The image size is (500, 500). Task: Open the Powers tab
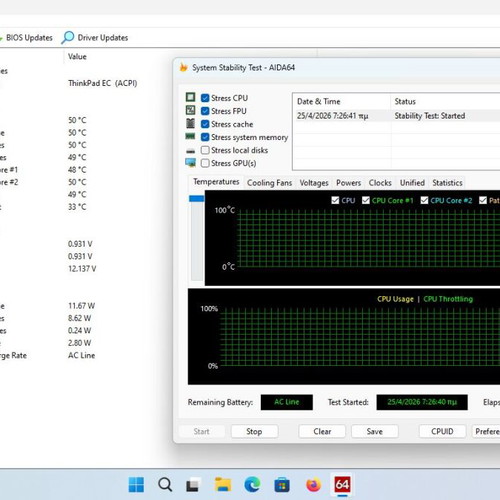pos(348,183)
